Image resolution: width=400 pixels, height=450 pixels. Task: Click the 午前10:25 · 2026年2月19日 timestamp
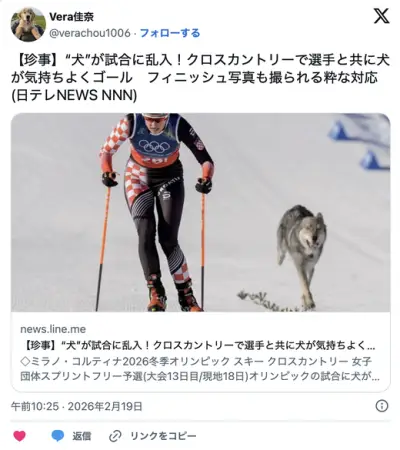point(77,406)
